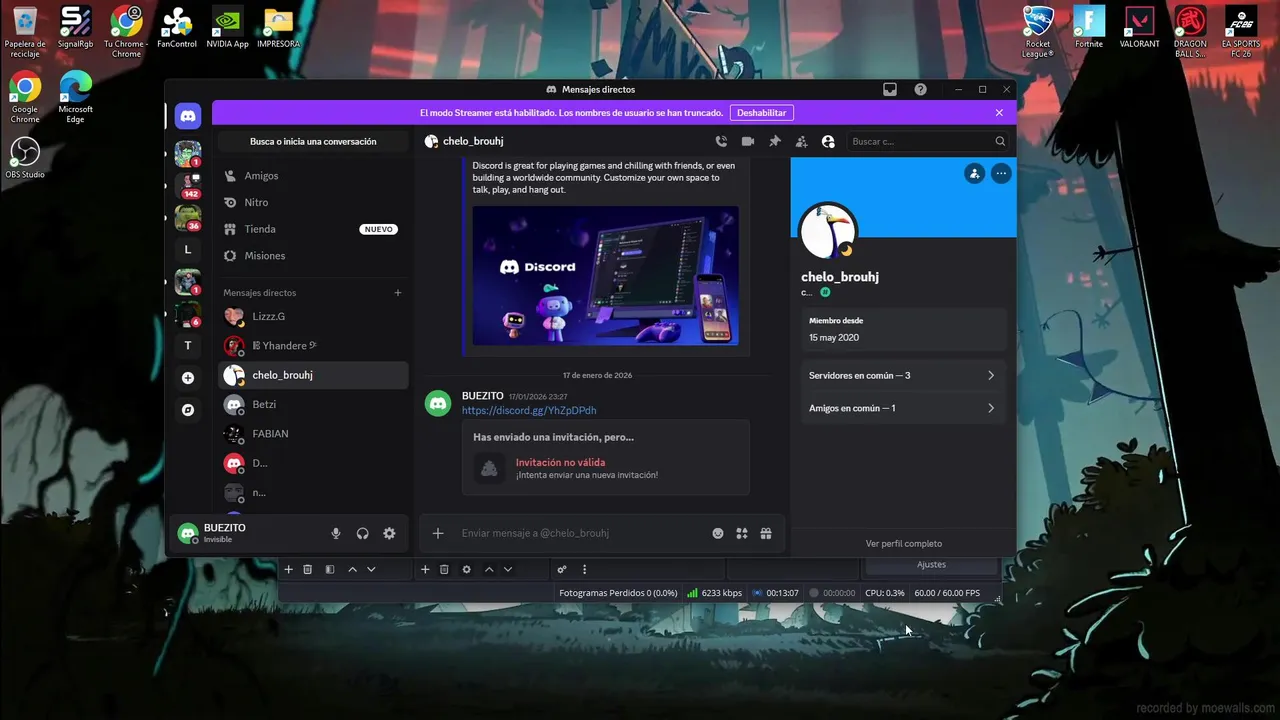
Task: Remove scene with OBS trash icon
Action: click(x=308, y=570)
